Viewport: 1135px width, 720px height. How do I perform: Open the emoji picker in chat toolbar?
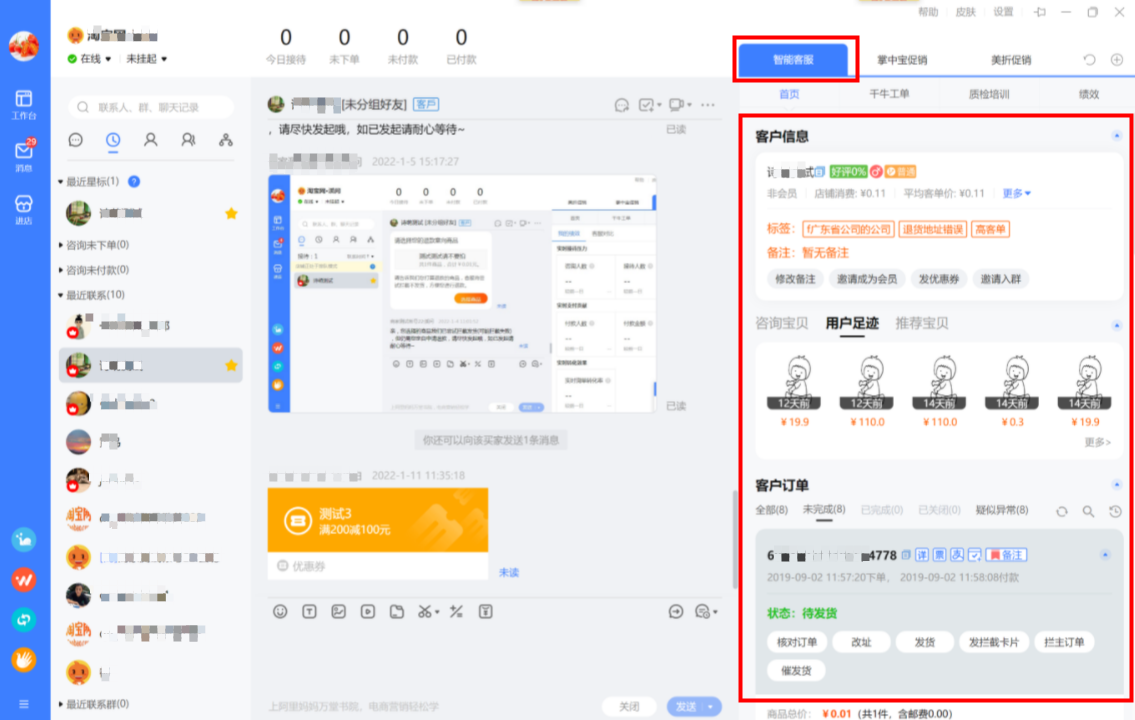click(281, 611)
